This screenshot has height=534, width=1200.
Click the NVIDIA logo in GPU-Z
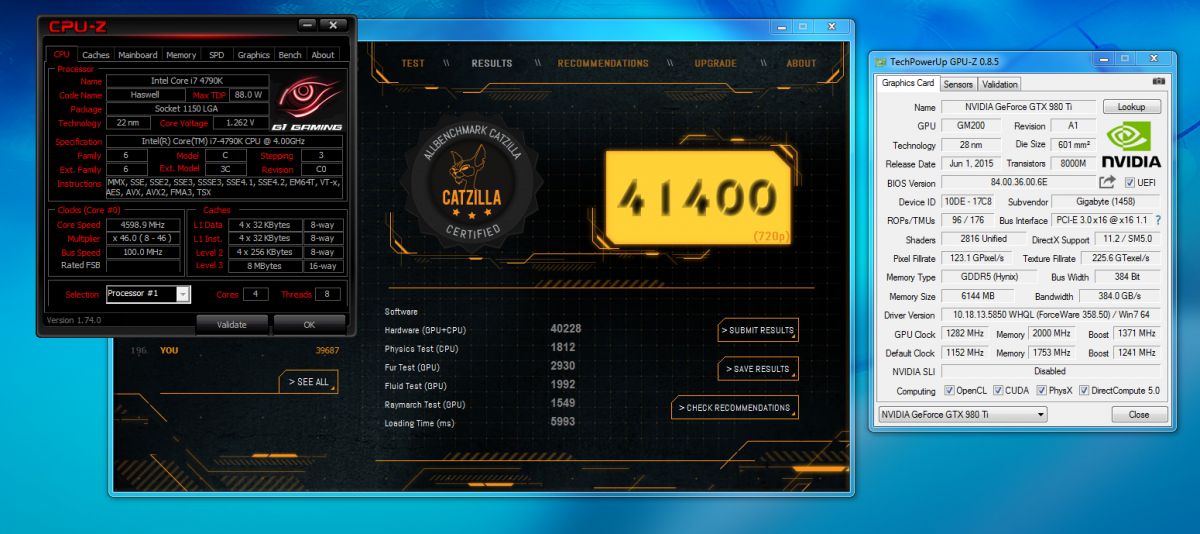pyautogui.click(x=1131, y=145)
